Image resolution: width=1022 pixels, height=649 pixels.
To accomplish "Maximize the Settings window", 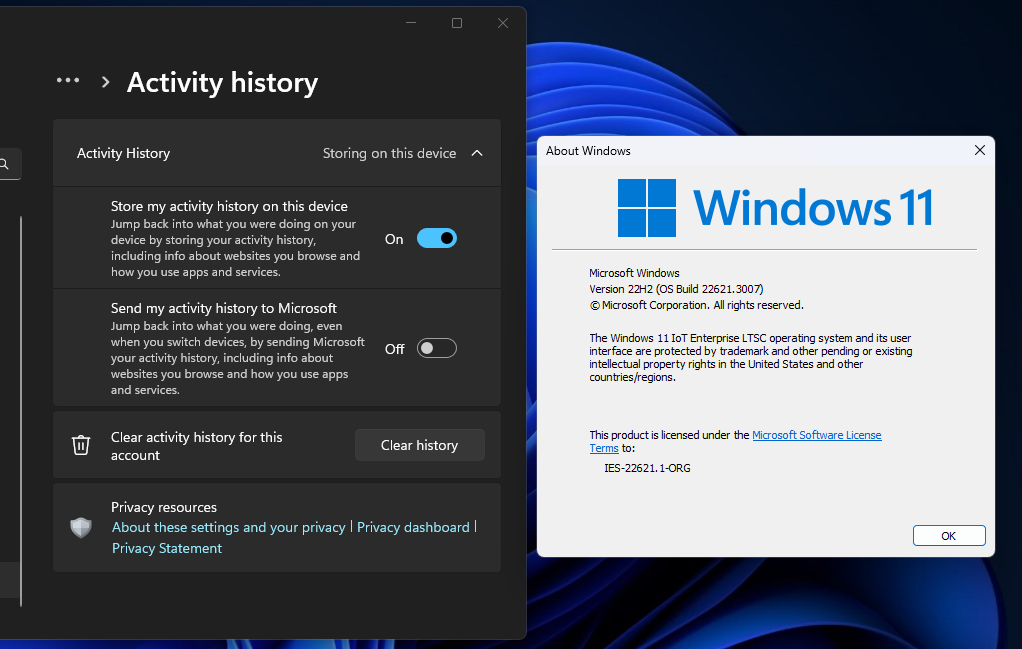I will (457, 23).
